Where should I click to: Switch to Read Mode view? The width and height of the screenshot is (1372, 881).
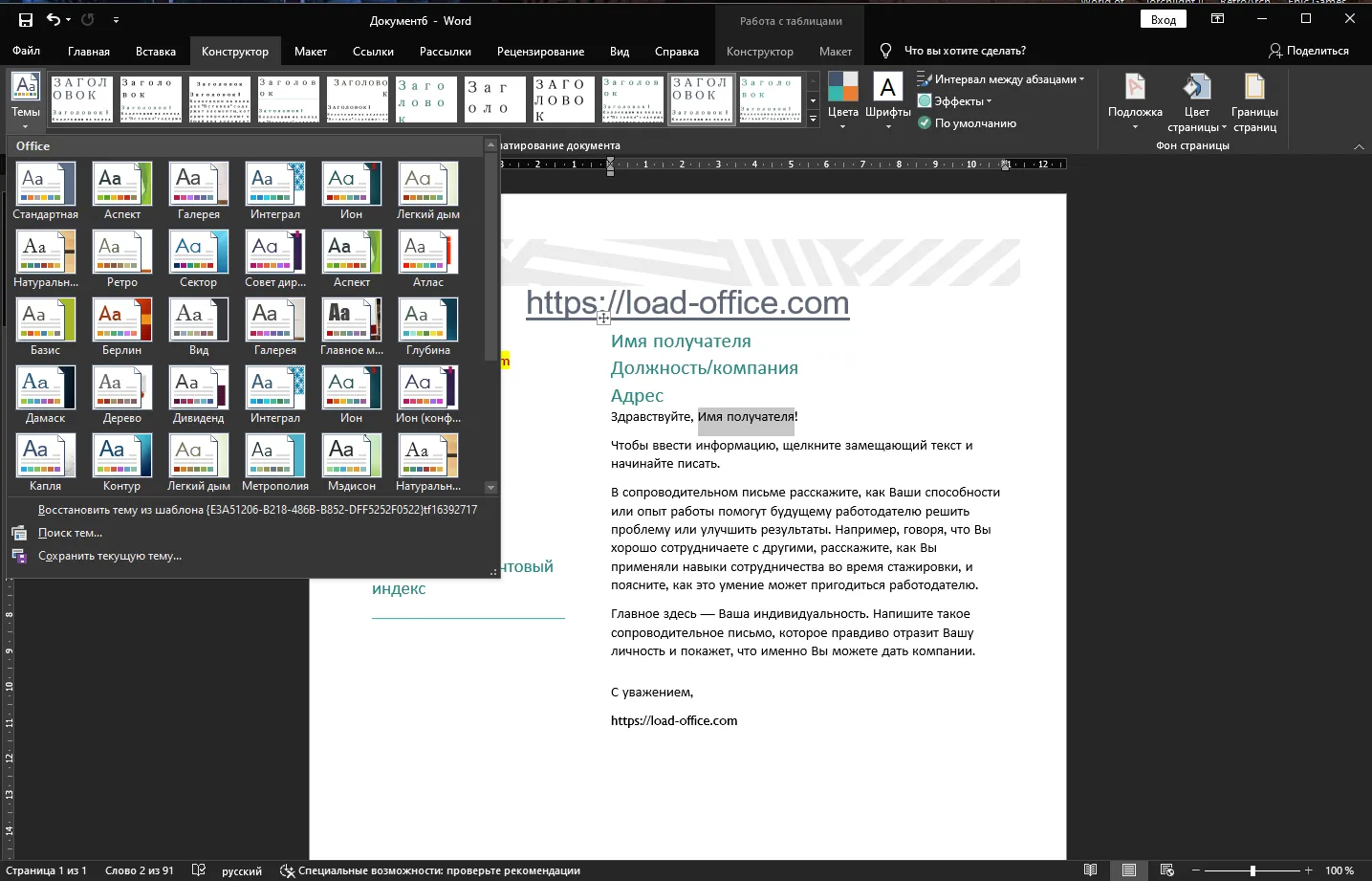pos(1090,870)
